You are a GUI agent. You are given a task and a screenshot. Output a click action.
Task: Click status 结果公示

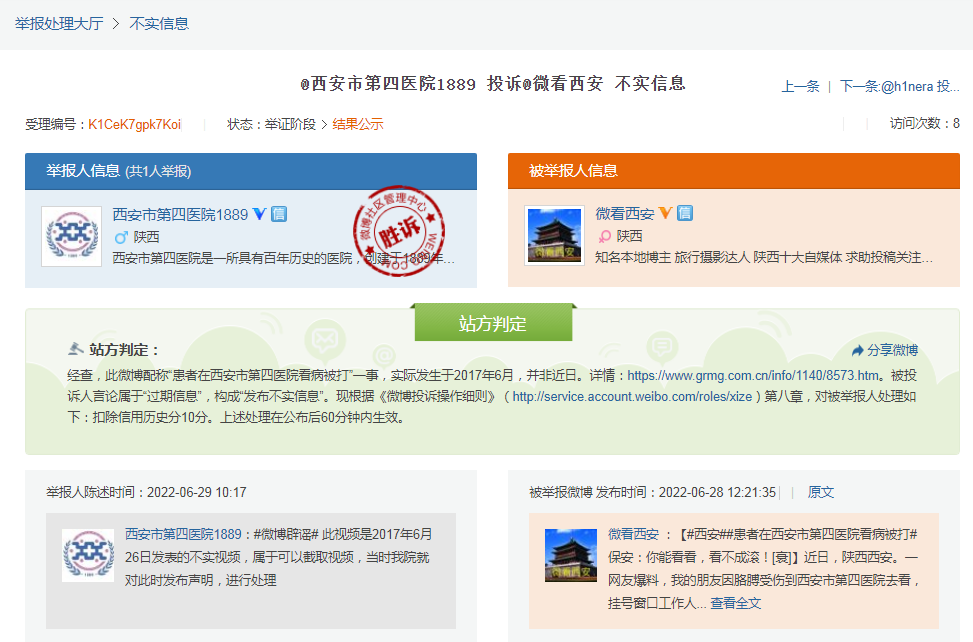pyautogui.click(x=358, y=124)
